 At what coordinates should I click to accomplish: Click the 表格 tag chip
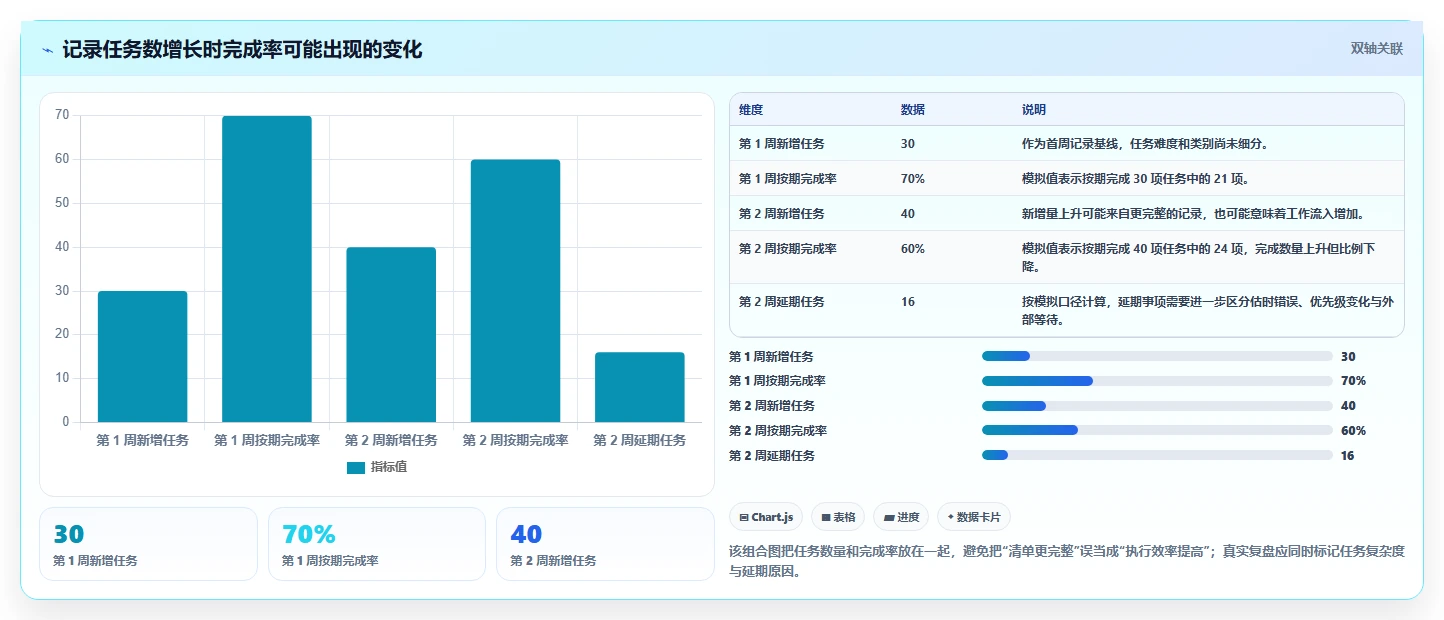[838, 517]
